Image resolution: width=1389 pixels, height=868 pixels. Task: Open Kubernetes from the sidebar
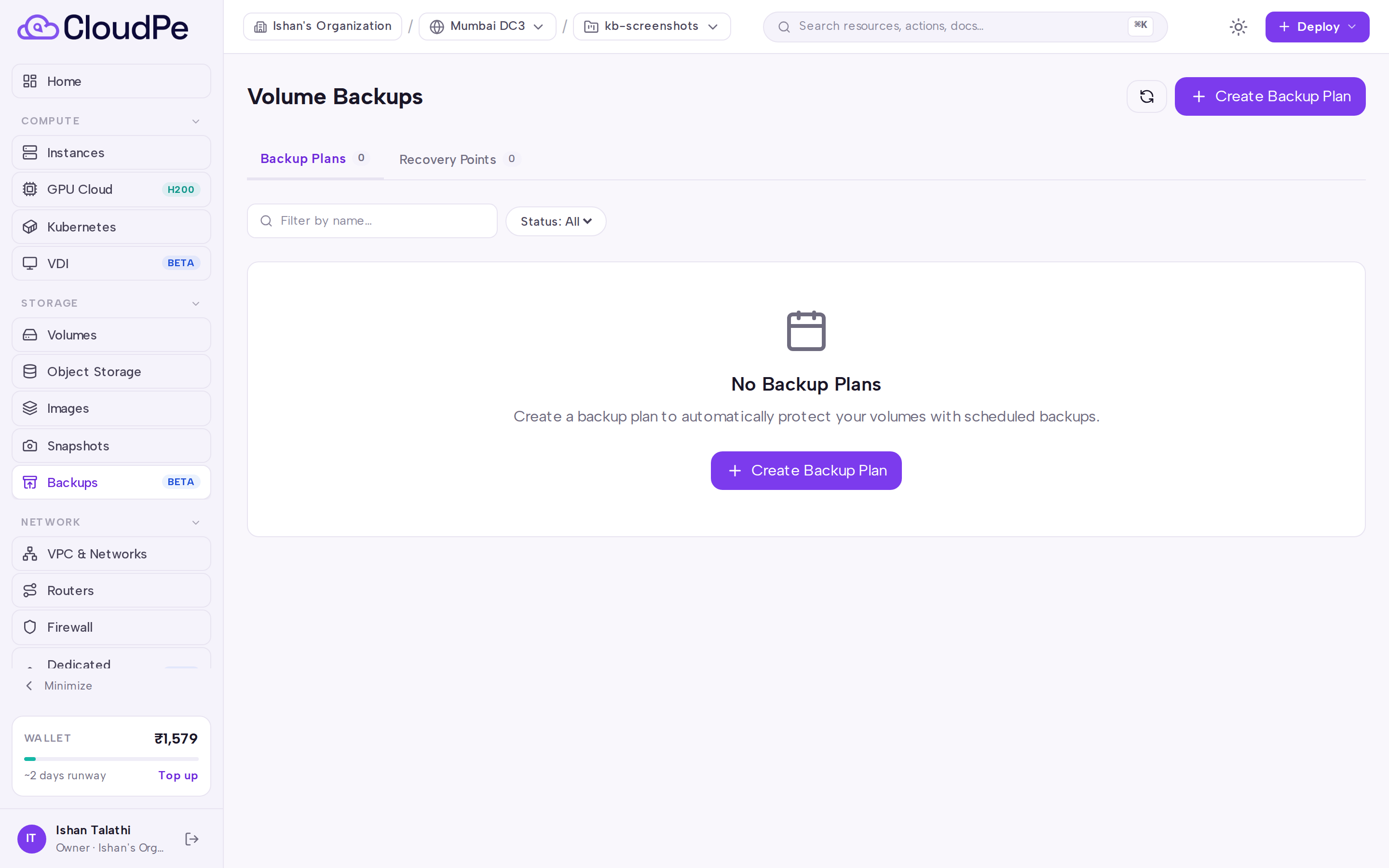(x=111, y=227)
